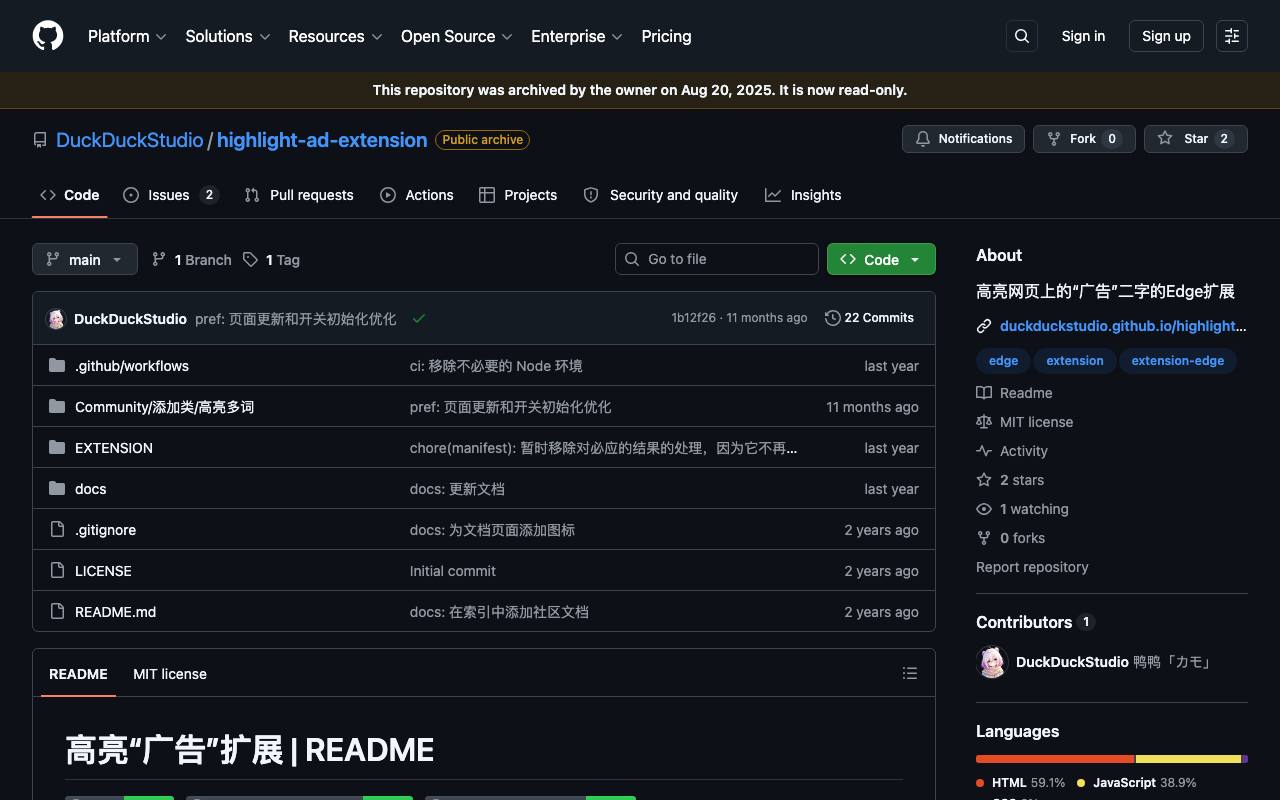This screenshot has height=800, width=1280.
Task: Switch to the Security and quality tab
Action: point(661,195)
